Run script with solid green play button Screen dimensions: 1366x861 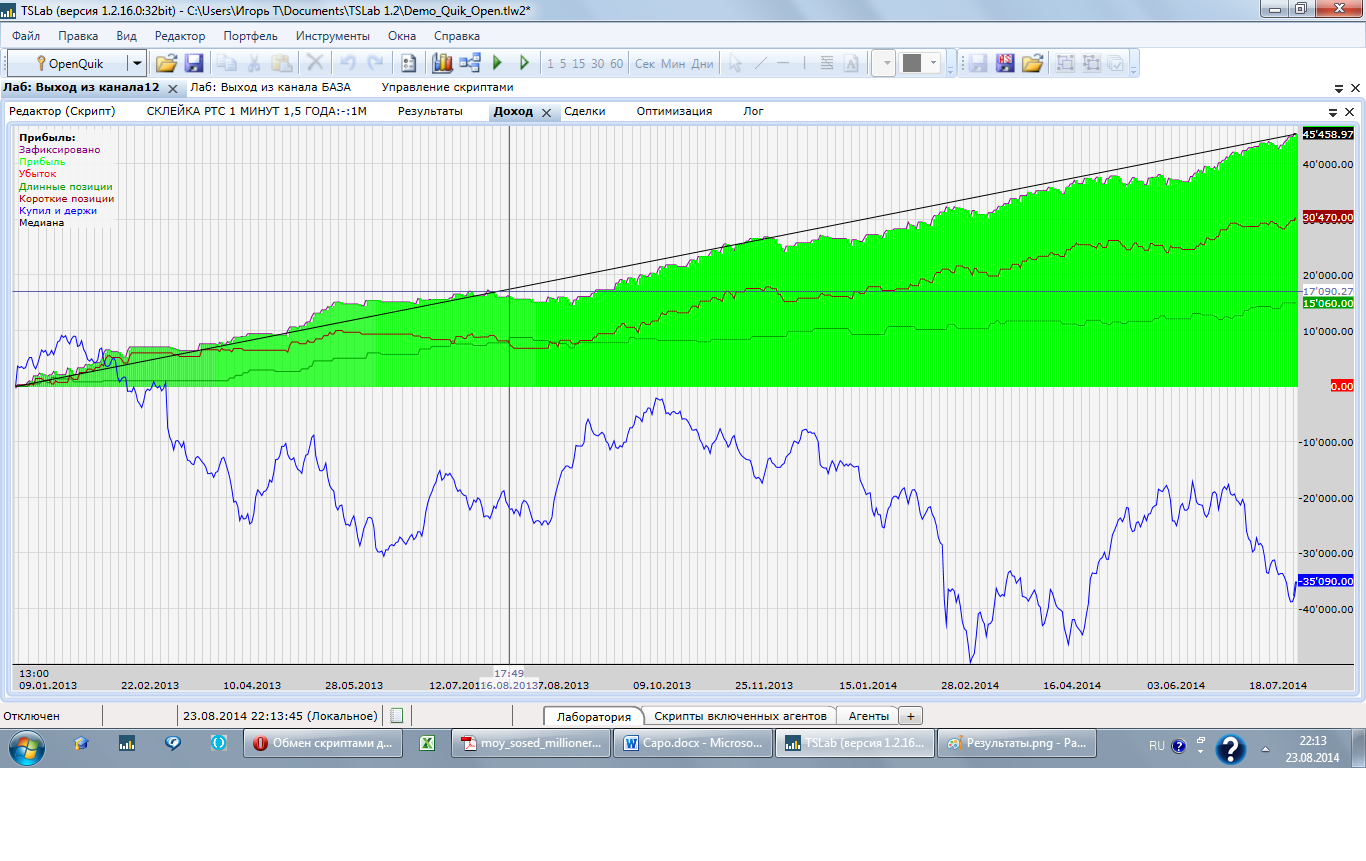[497, 63]
